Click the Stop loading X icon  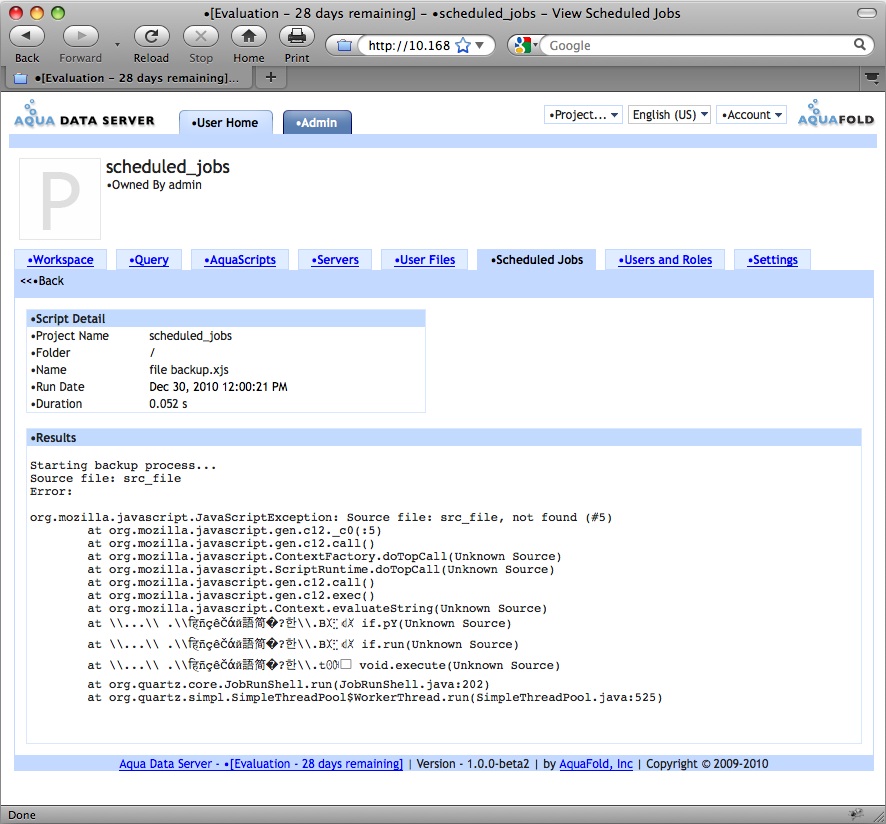pos(201,37)
